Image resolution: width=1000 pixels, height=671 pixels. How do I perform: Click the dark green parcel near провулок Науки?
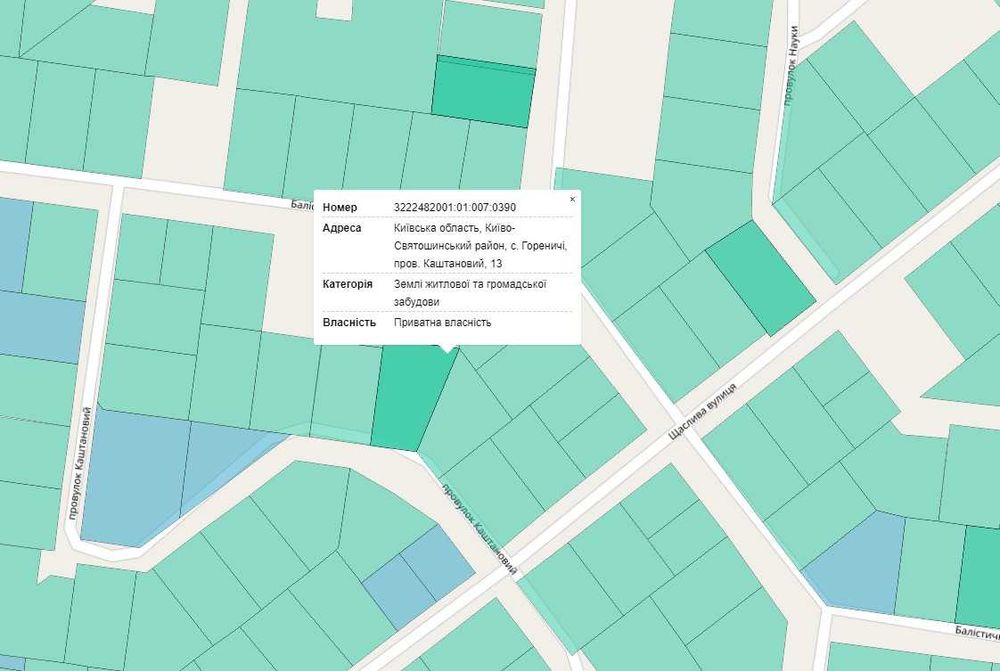tap(761, 278)
